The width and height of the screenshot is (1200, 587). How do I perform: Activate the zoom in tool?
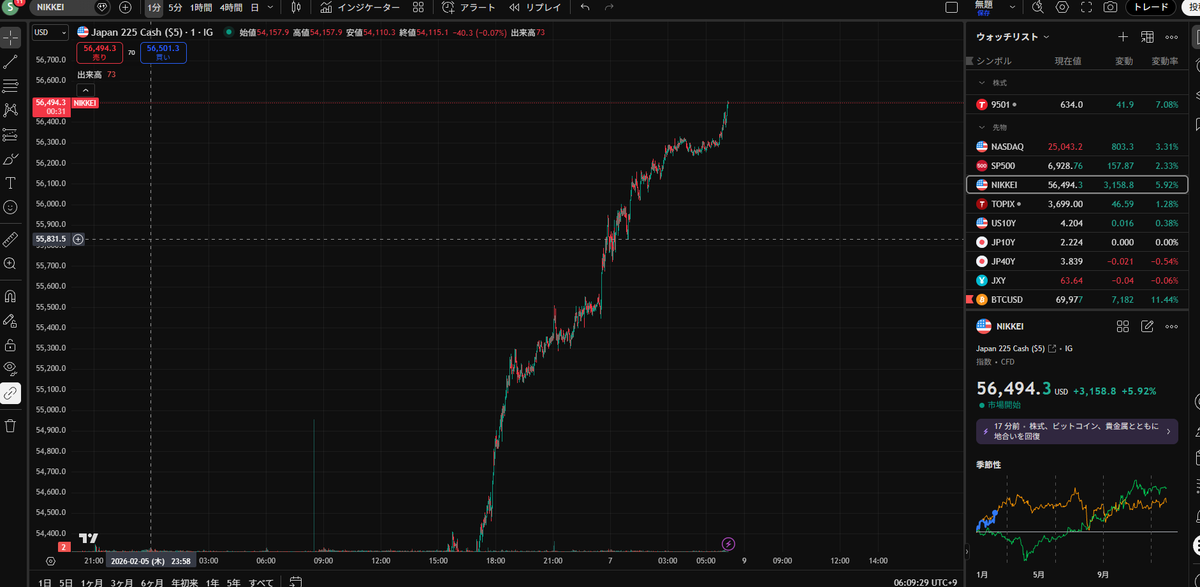[x=10, y=263]
